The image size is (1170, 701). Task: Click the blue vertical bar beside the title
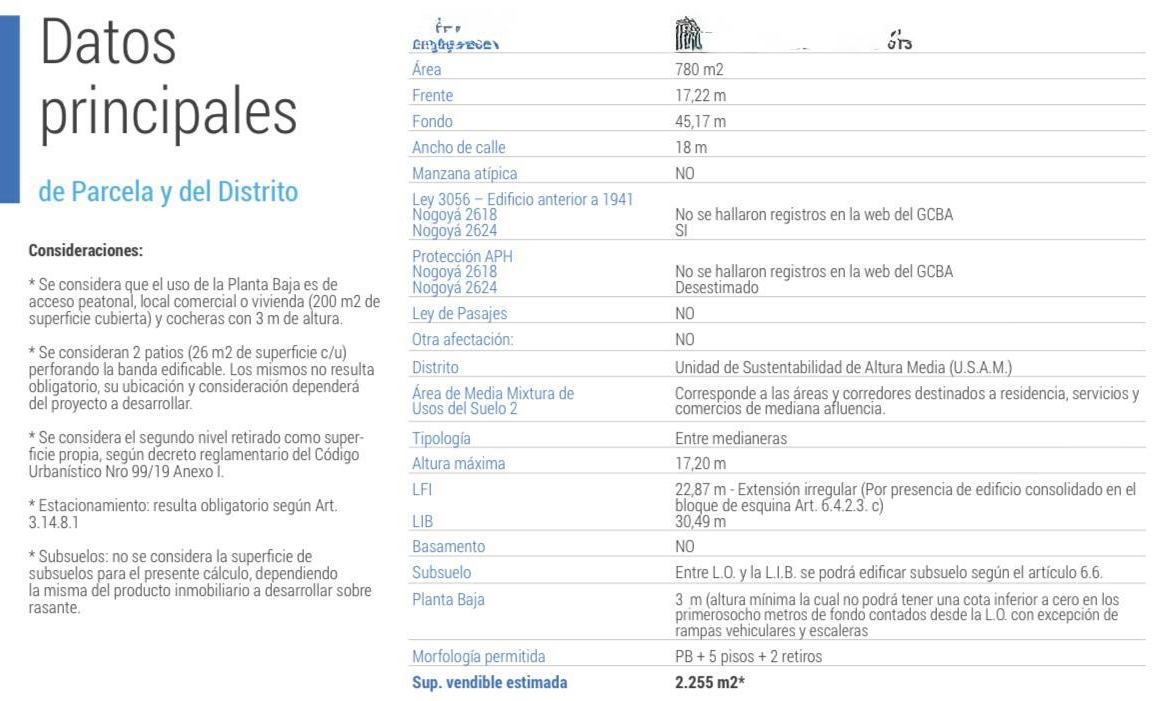click(x=10, y=109)
